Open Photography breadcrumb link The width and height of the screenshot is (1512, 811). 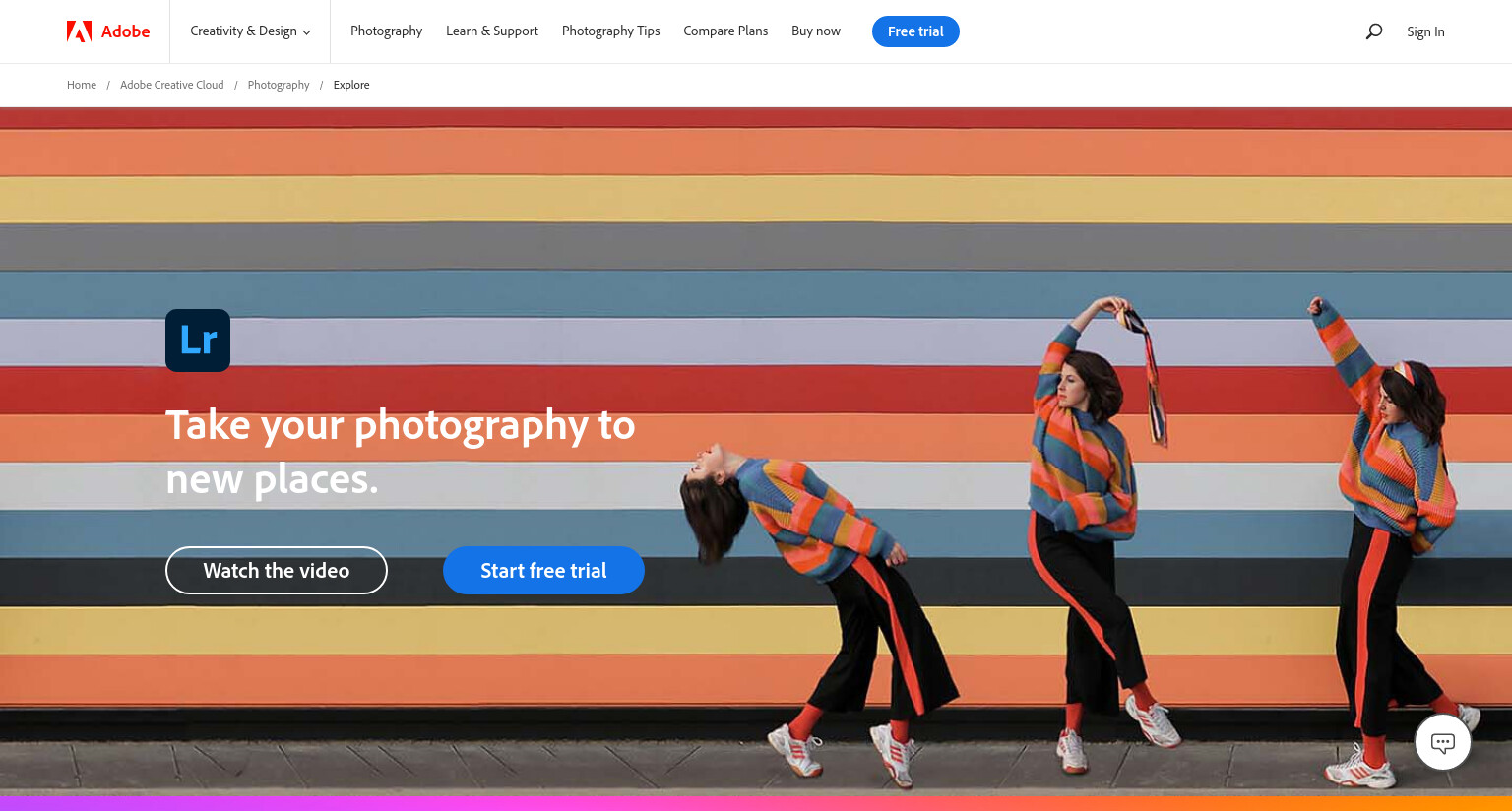click(279, 85)
